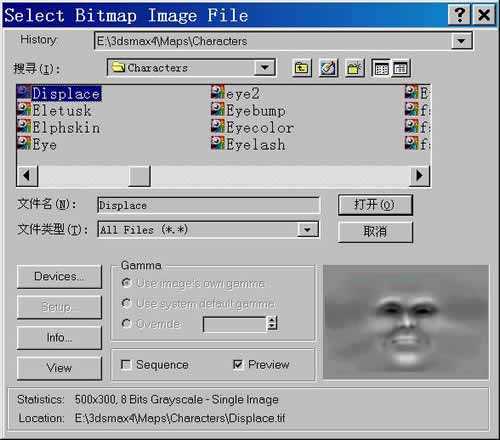500x440 pixels.
Task: Click the gamma Override spinner arrows
Action: 272,323
